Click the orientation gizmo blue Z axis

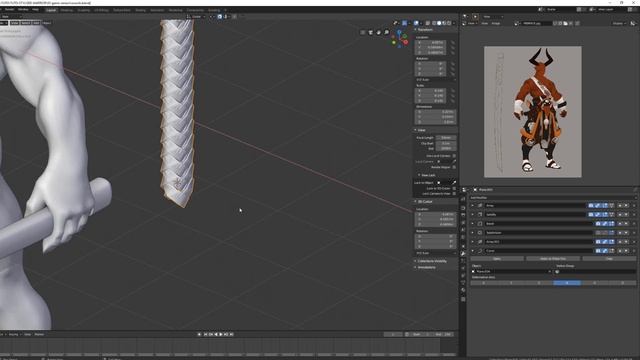(x=400, y=31)
